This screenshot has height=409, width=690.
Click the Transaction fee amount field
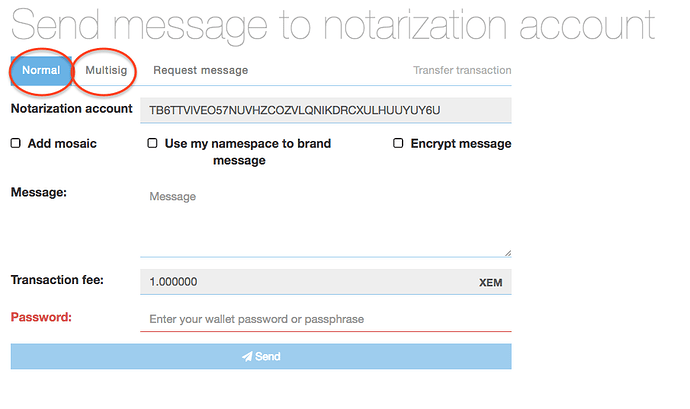326,282
